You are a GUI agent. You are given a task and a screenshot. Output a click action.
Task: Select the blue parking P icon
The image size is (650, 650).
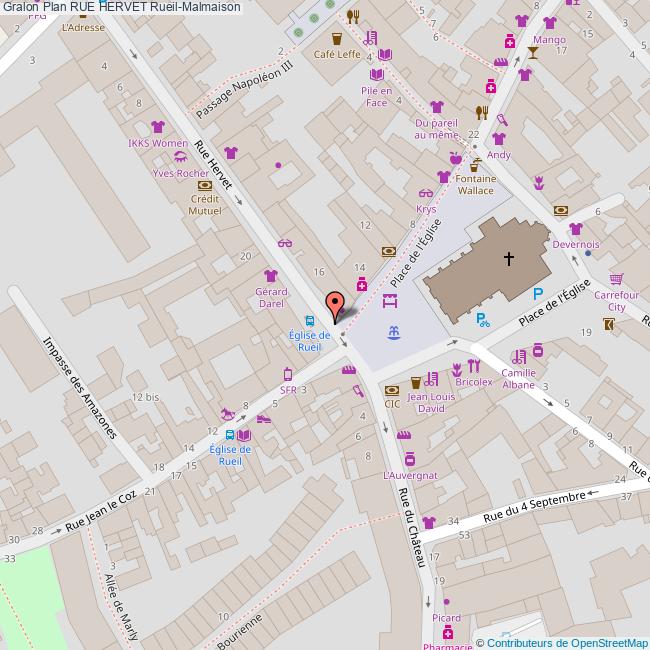538,294
